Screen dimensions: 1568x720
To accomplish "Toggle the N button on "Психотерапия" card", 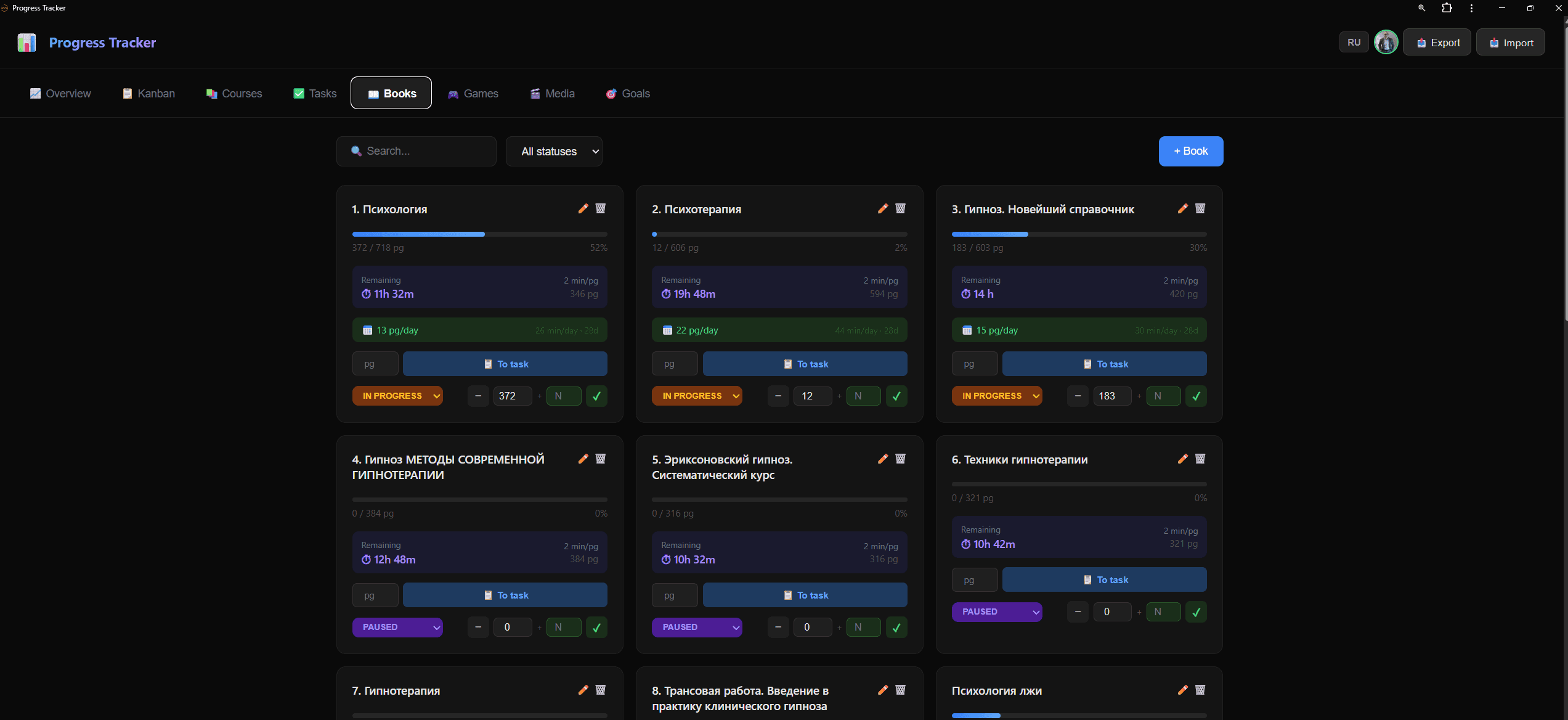I will click(863, 396).
